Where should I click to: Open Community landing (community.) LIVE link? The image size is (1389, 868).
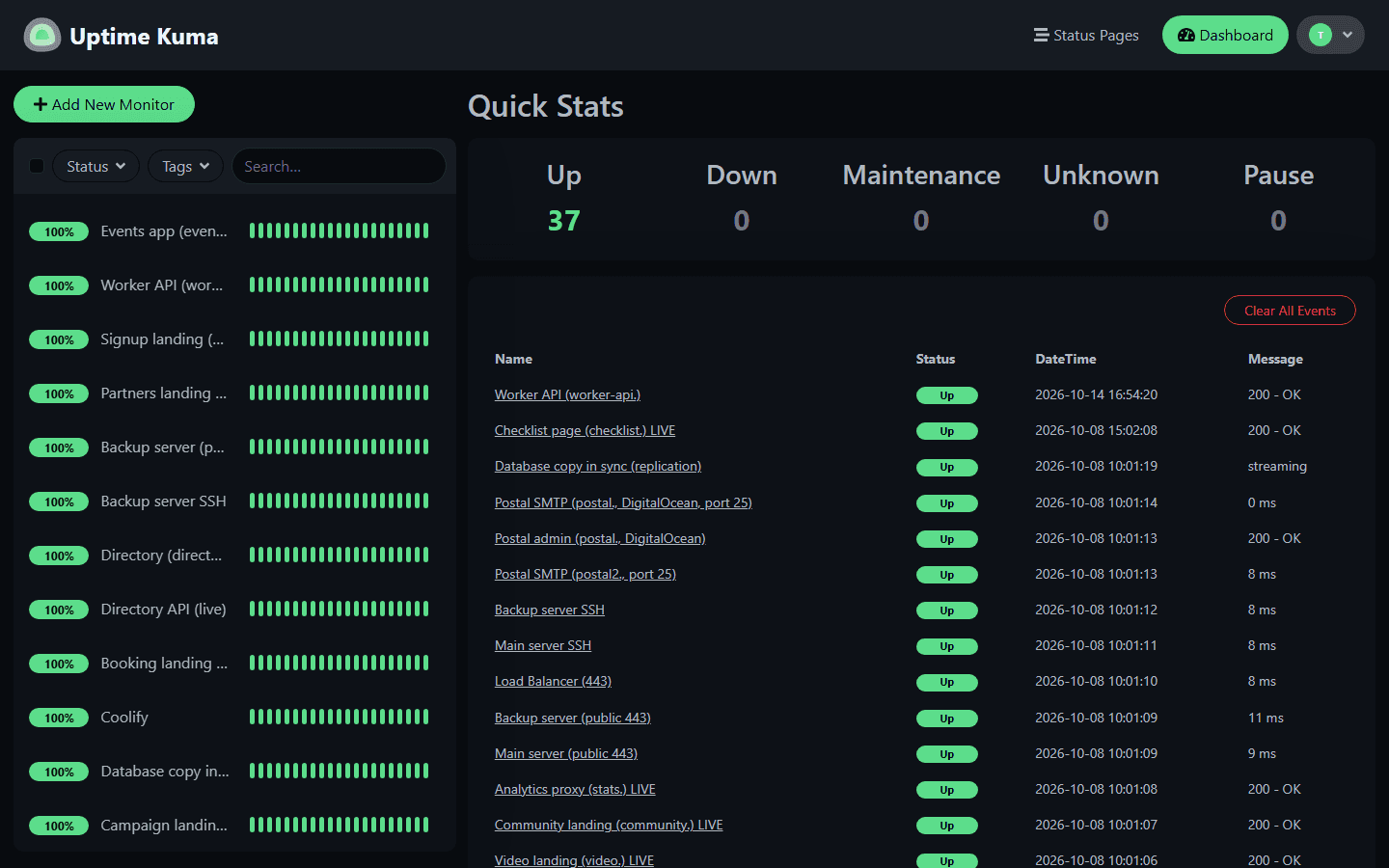pos(609,825)
